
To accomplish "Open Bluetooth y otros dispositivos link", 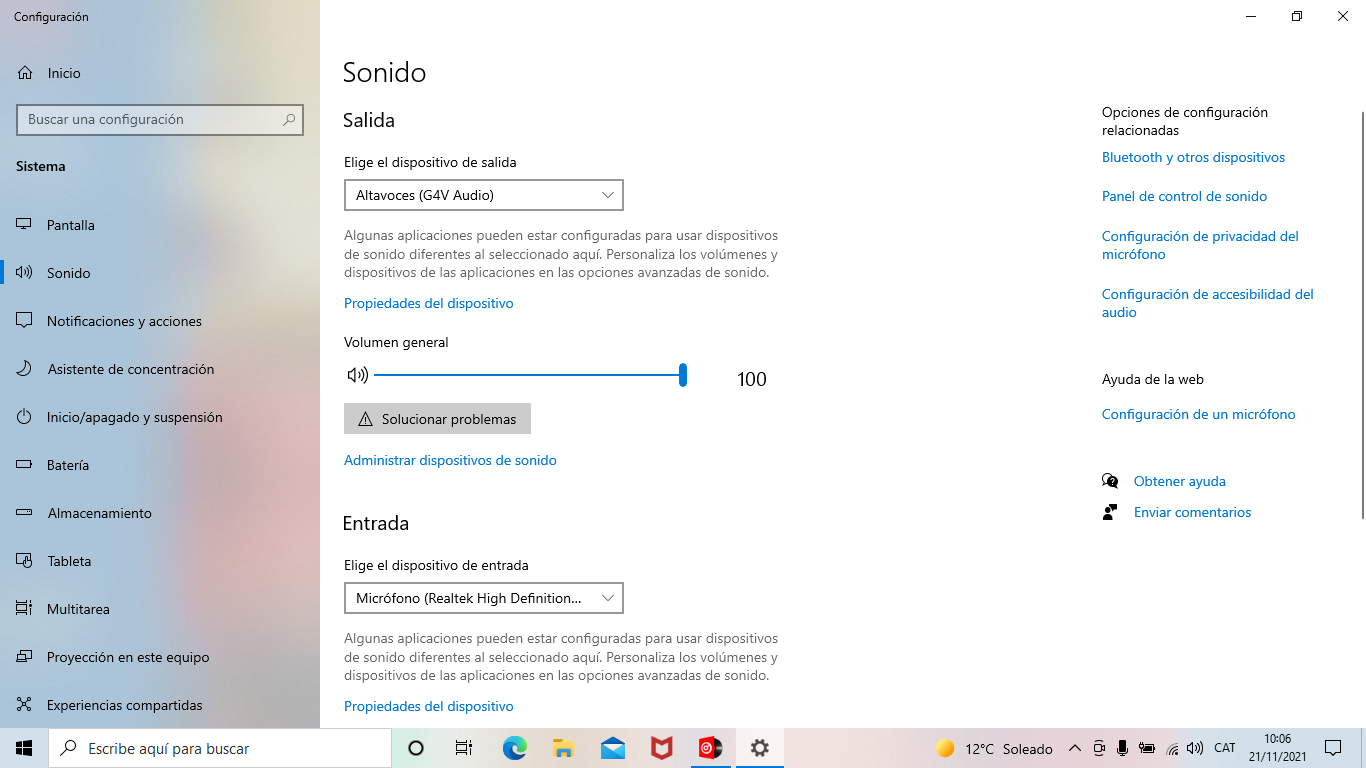I will [1193, 157].
